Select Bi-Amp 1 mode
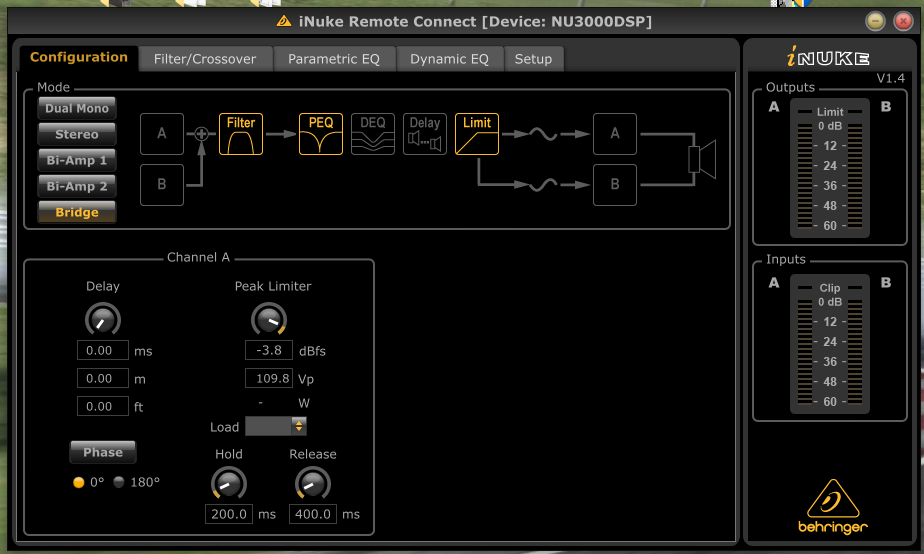This screenshot has width=924, height=554. [77, 160]
